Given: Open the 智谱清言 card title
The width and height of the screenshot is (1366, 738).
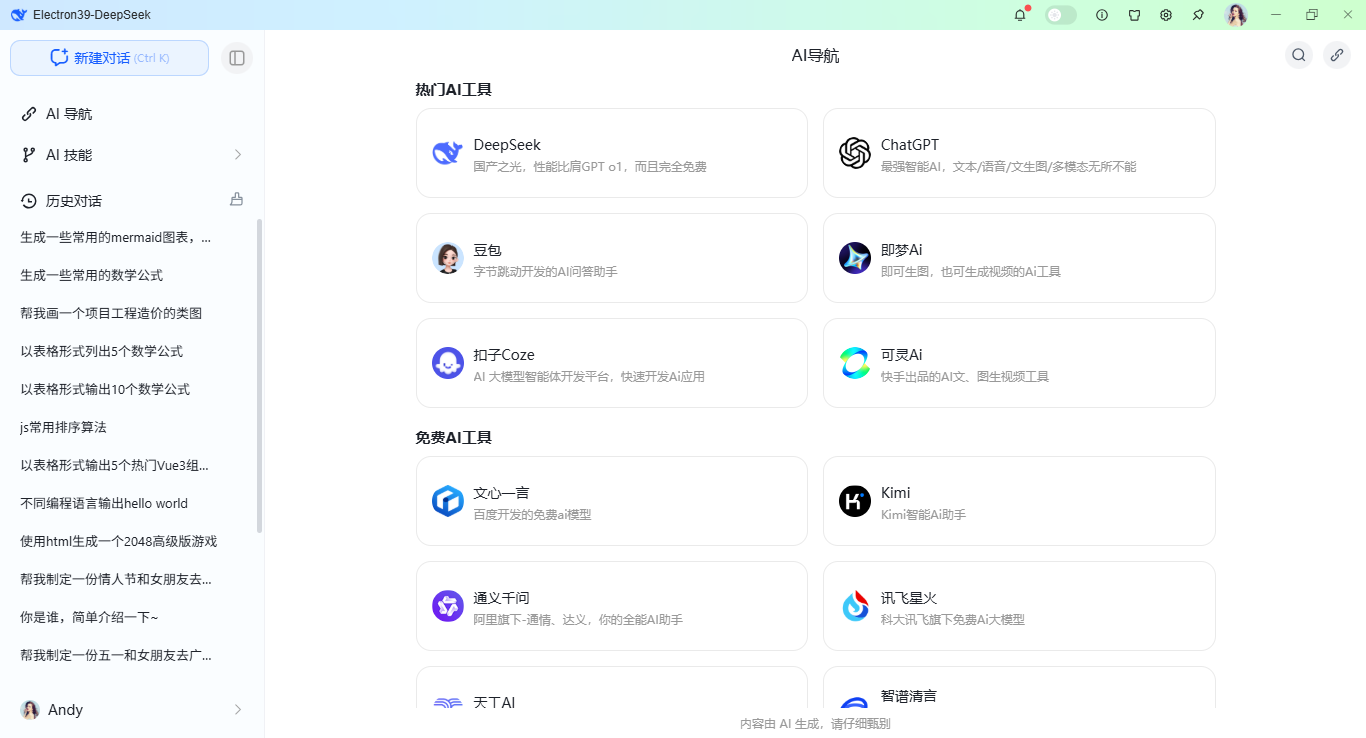Looking at the screenshot, I should 909,696.
